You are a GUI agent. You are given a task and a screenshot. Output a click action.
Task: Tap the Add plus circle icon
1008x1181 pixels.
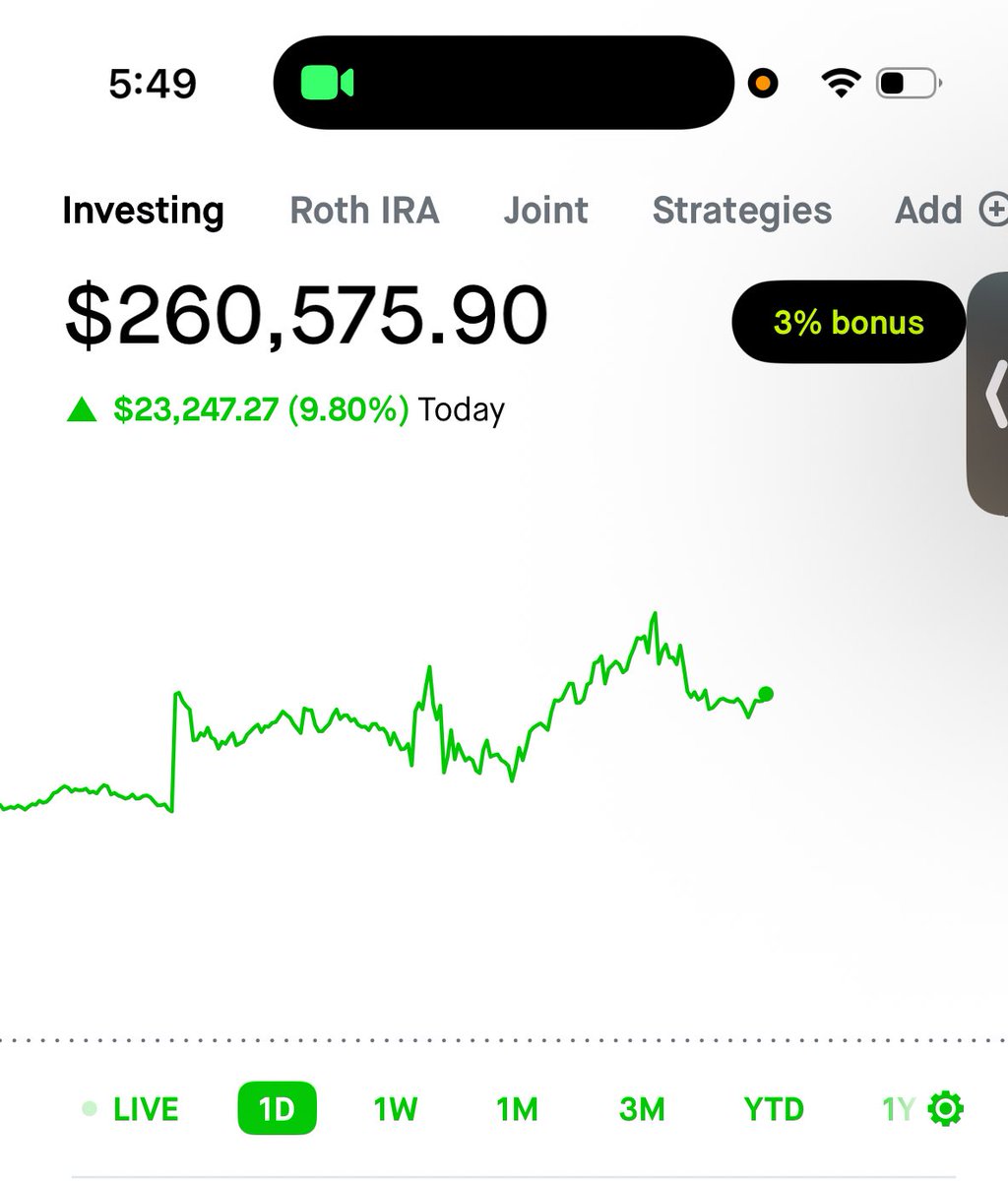[993, 210]
